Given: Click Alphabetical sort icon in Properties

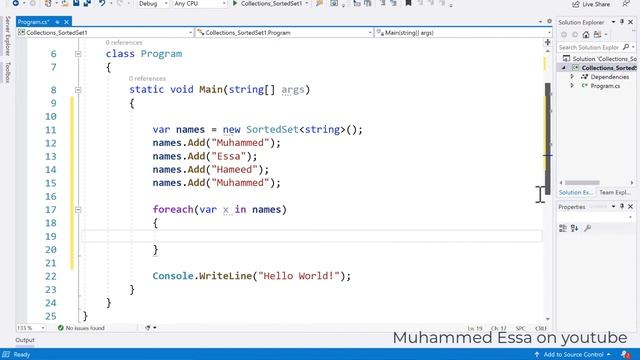Looking at the screenshot, I should 575,228.
